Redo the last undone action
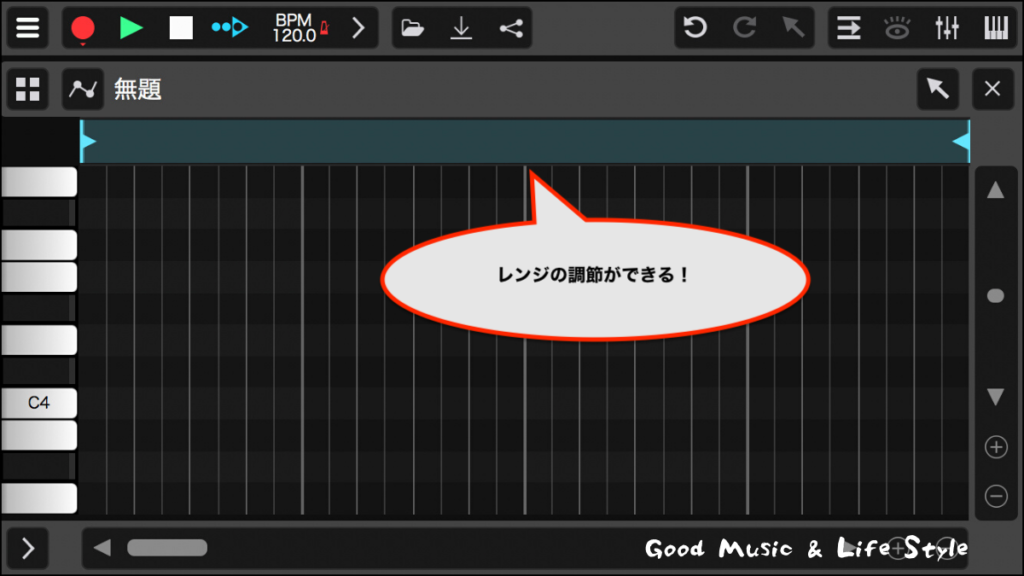 point(744,27)
